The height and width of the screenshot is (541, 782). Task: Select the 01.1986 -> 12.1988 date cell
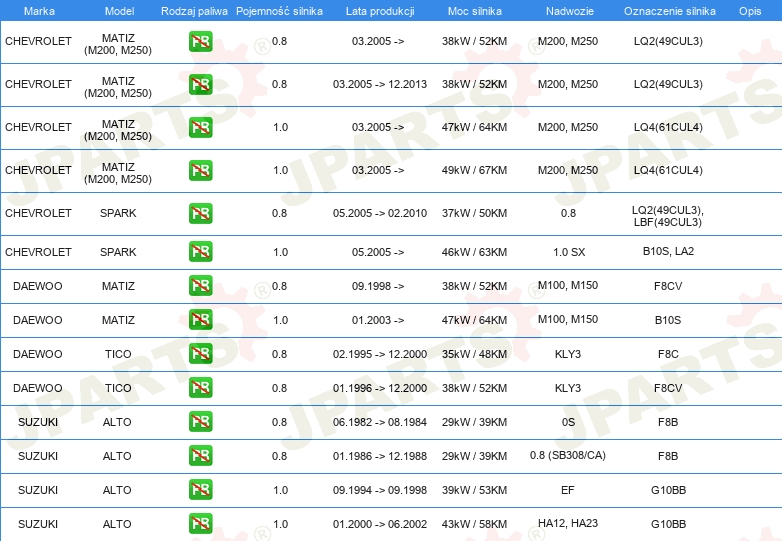click(x=380, y=455)
